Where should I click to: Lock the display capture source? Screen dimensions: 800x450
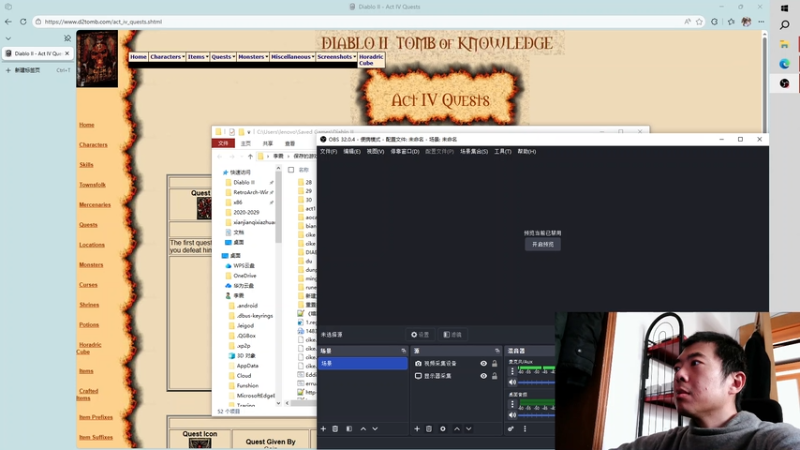[494, 376]
